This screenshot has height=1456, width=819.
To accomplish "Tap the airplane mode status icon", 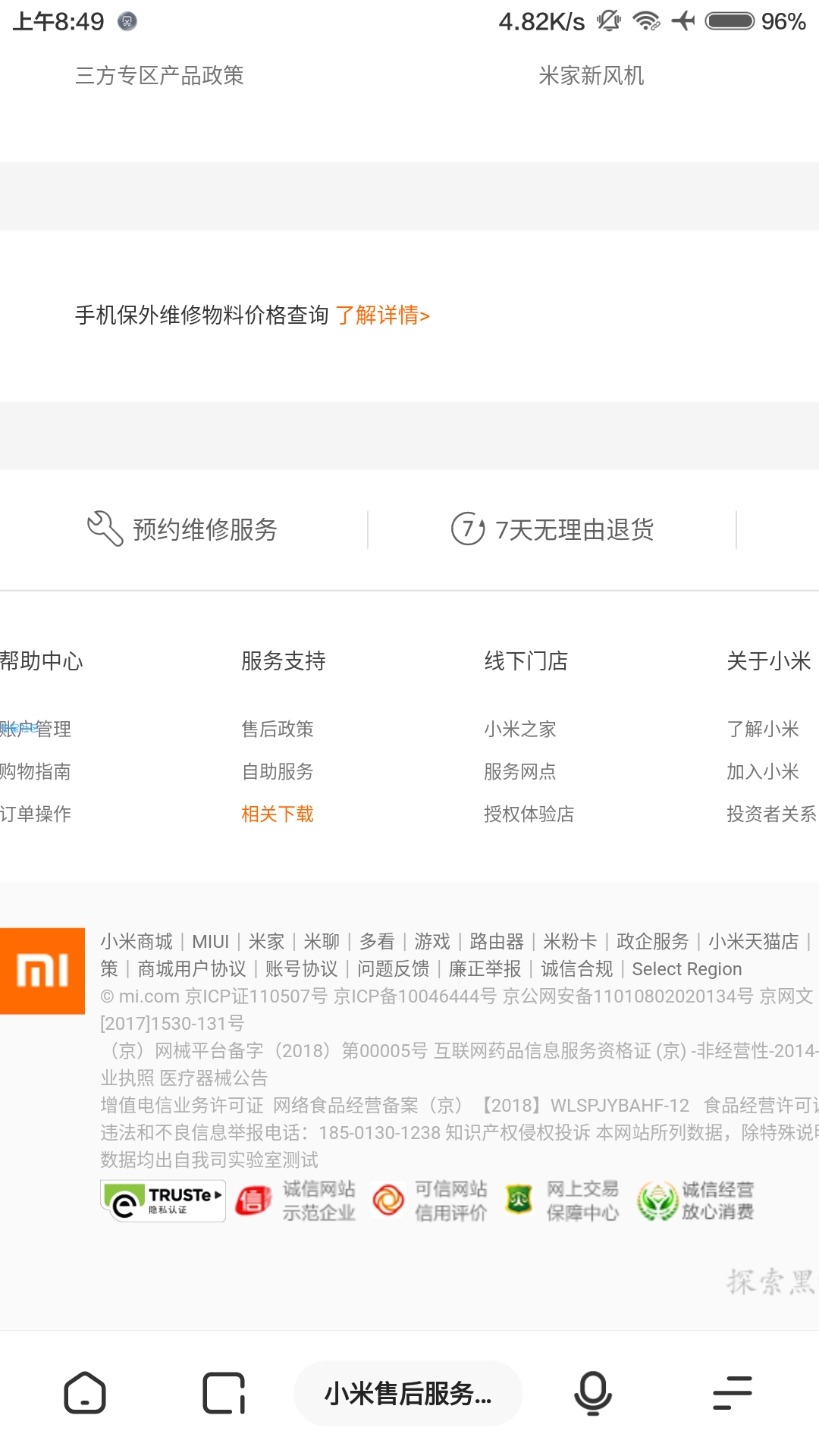I will (x=683, y=20).
